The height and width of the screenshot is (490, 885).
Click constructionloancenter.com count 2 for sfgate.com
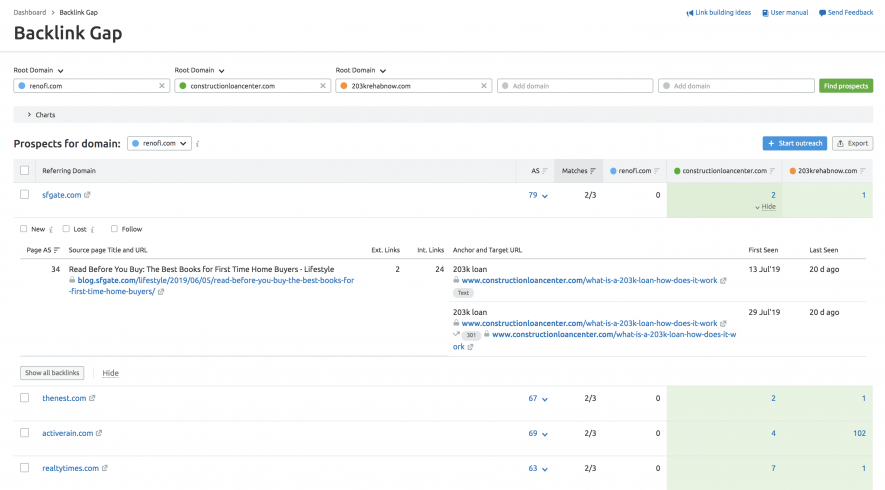pos(773,195)
